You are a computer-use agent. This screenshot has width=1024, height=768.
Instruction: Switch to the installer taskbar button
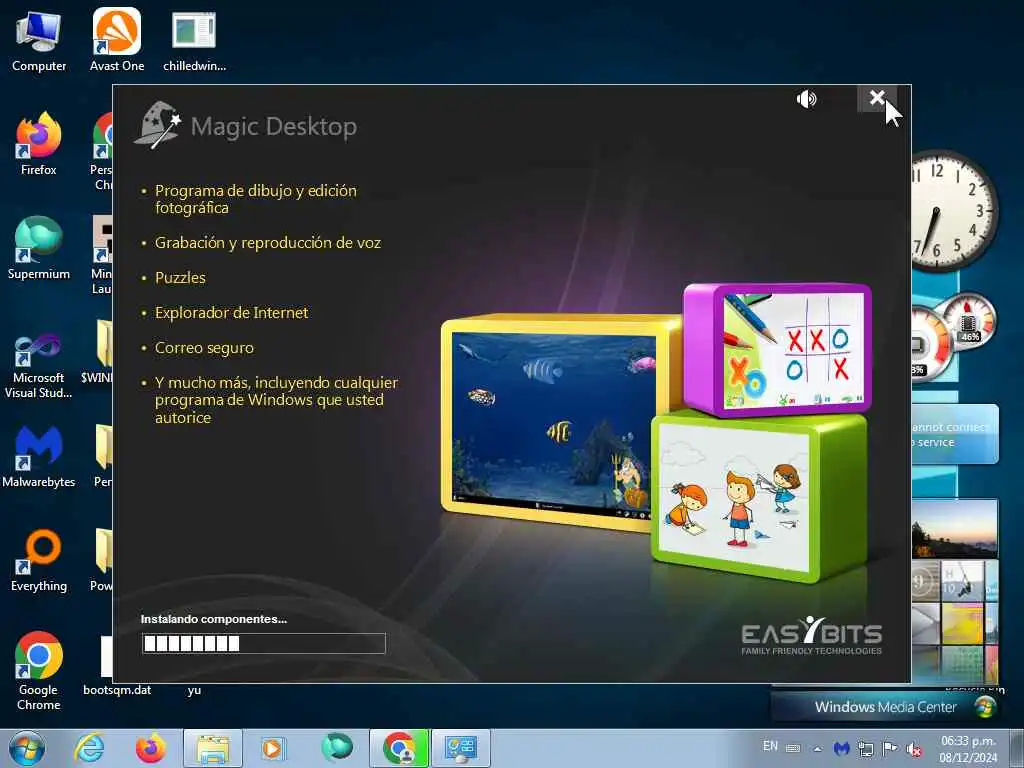(461, 748)
